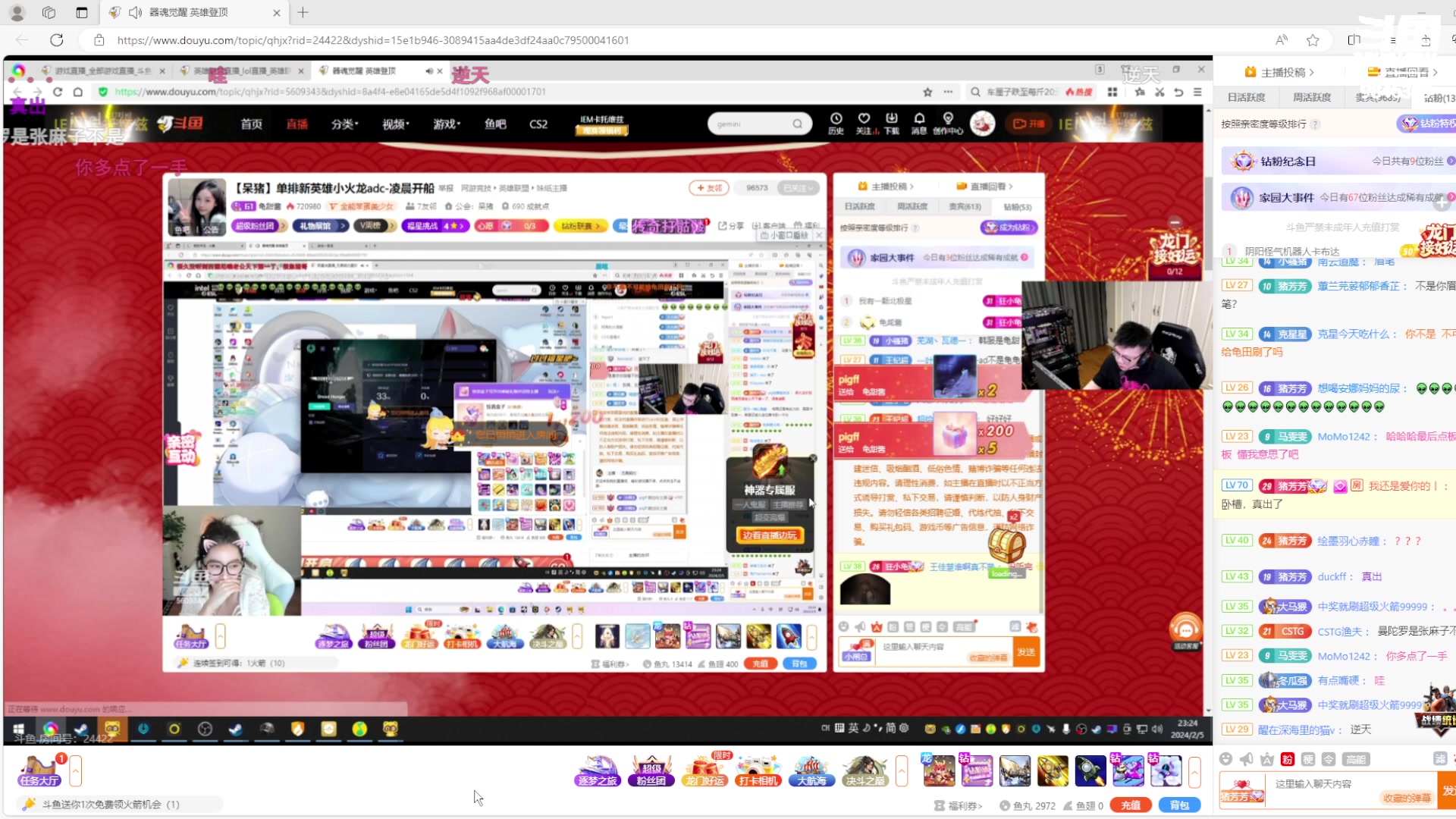Screen dimensions: 1456x819
Task: Open the 家园大事件 banner
Action: pos(1338,197)
